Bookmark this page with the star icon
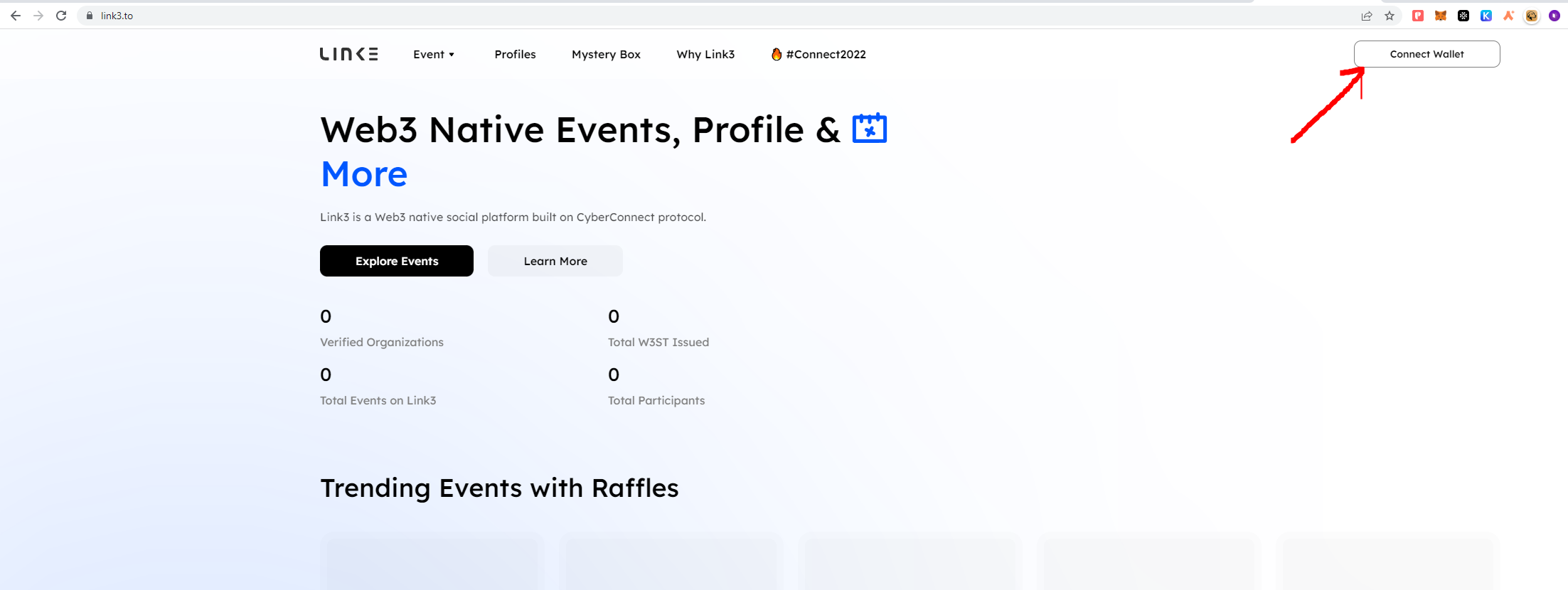 [1390, 16]
